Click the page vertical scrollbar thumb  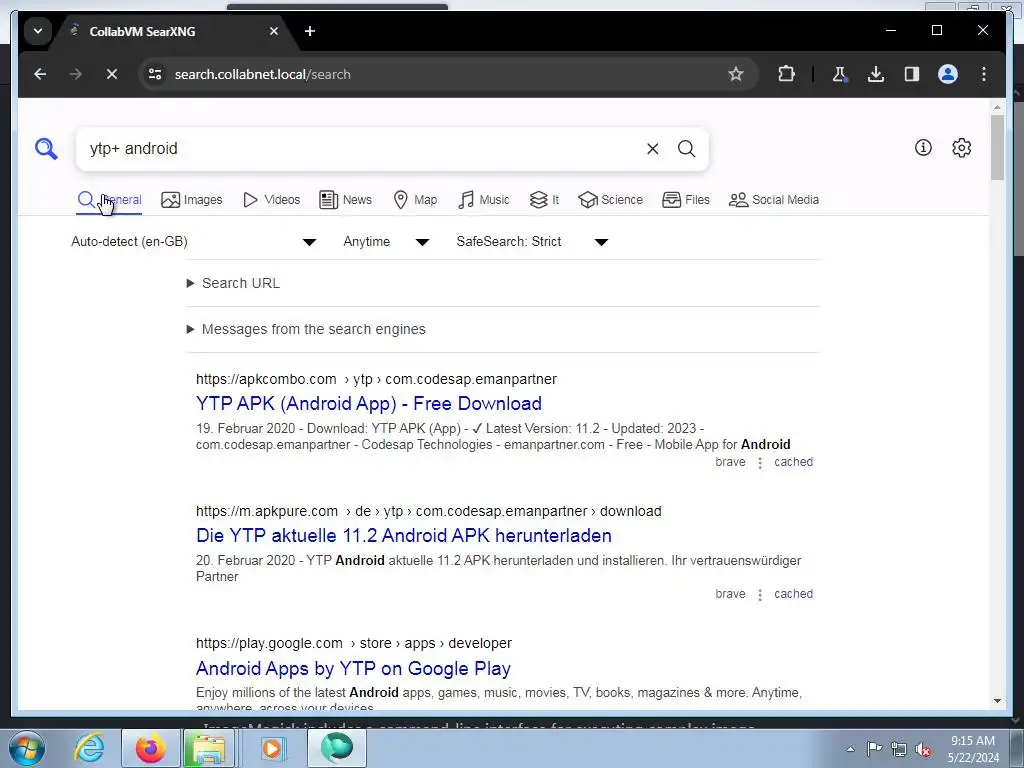click(x=997, y=148)
